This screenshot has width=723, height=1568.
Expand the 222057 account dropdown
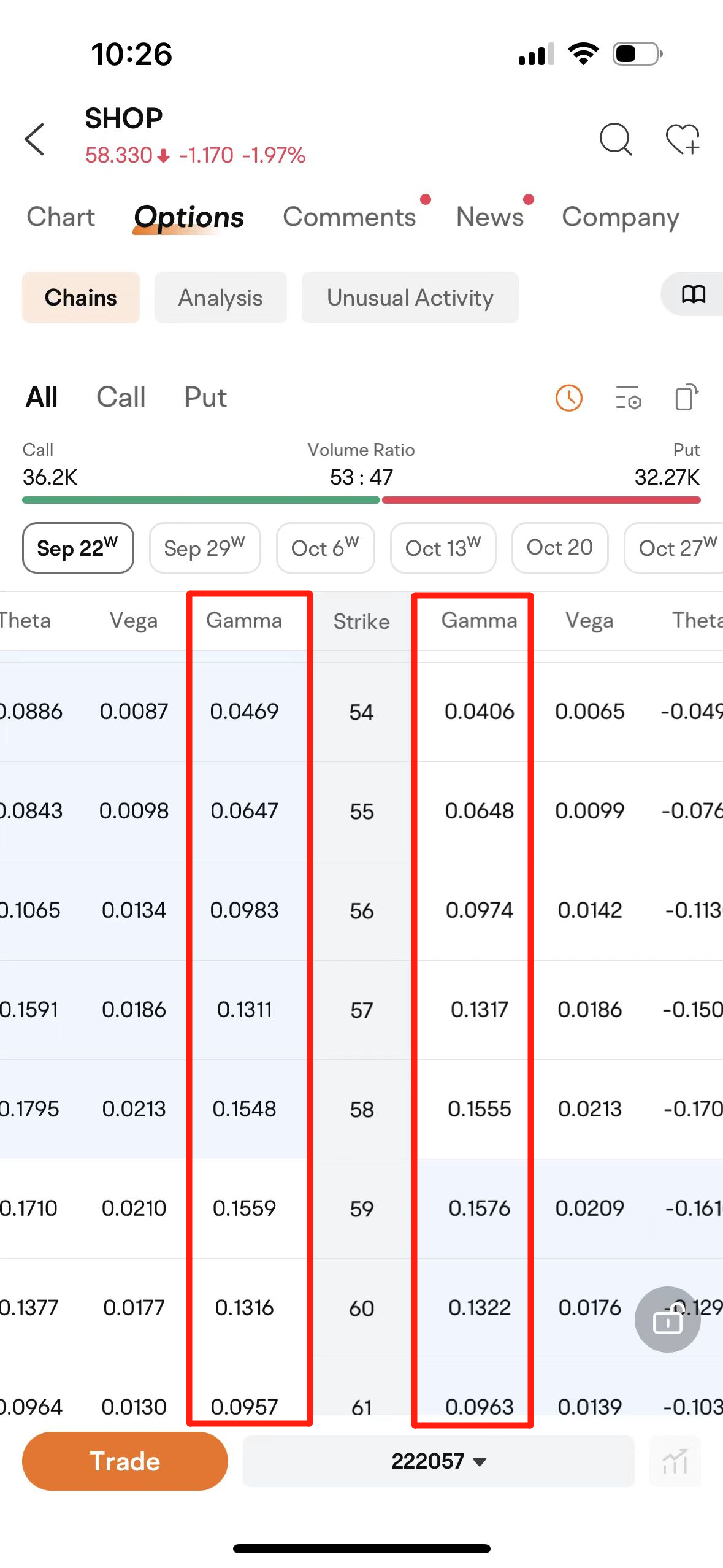tap(438, 1461)
